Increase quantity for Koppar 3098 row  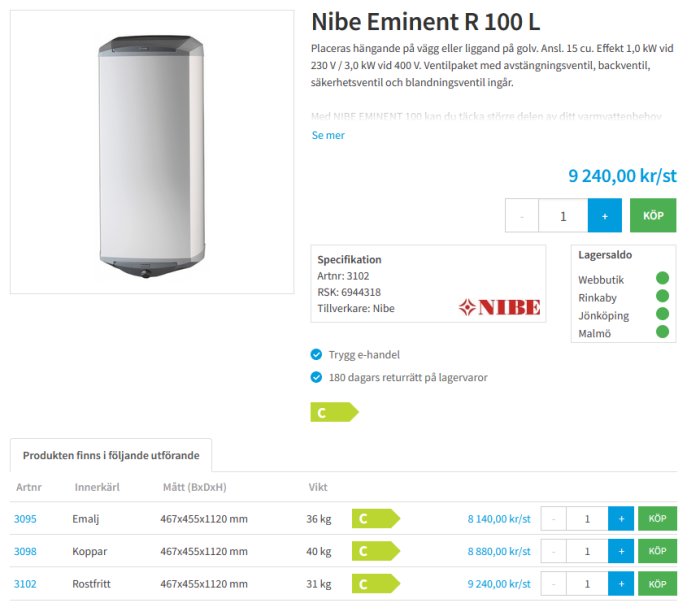(621, 551)
